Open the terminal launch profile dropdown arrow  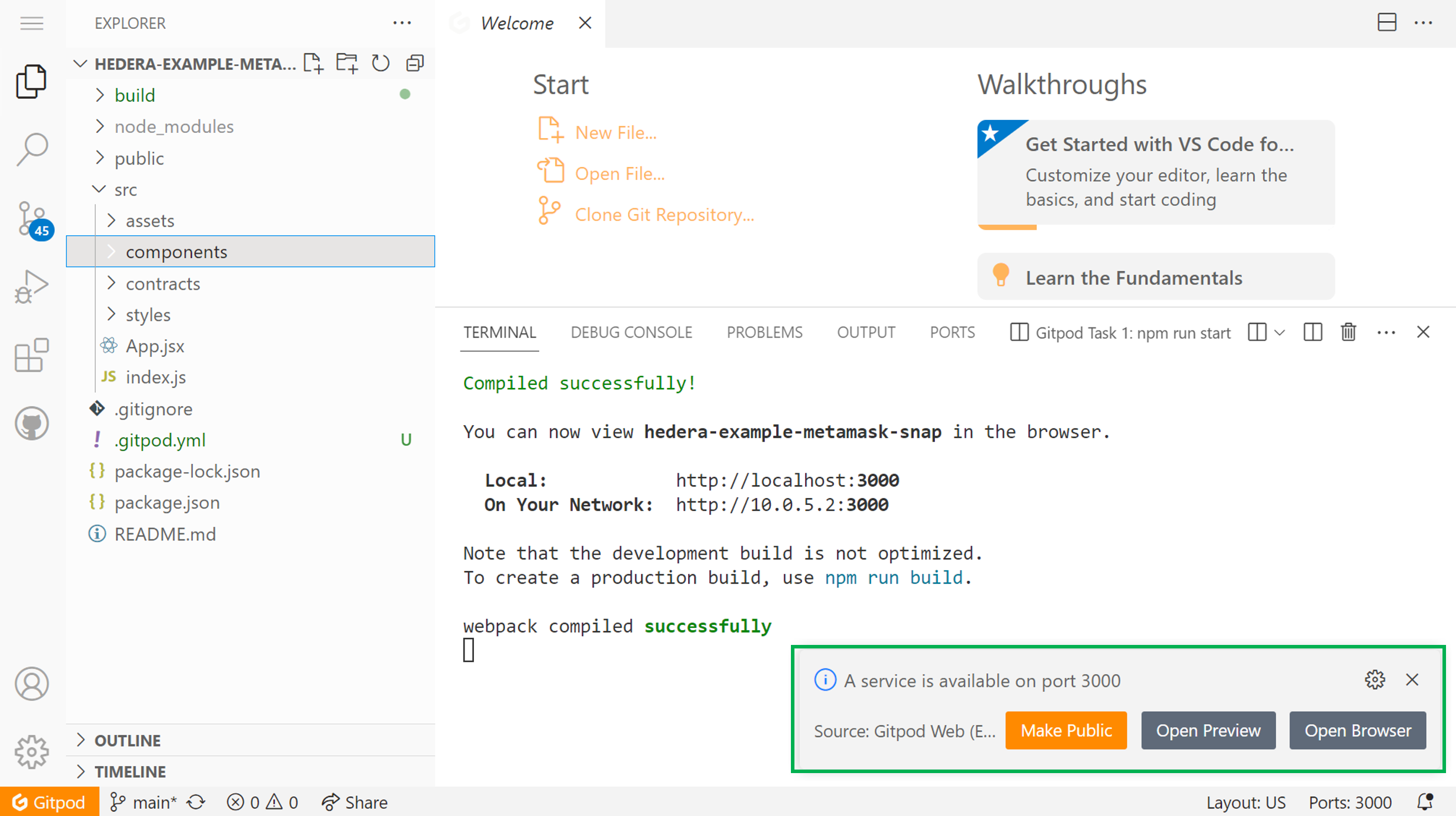click(x=1280, y=332)
